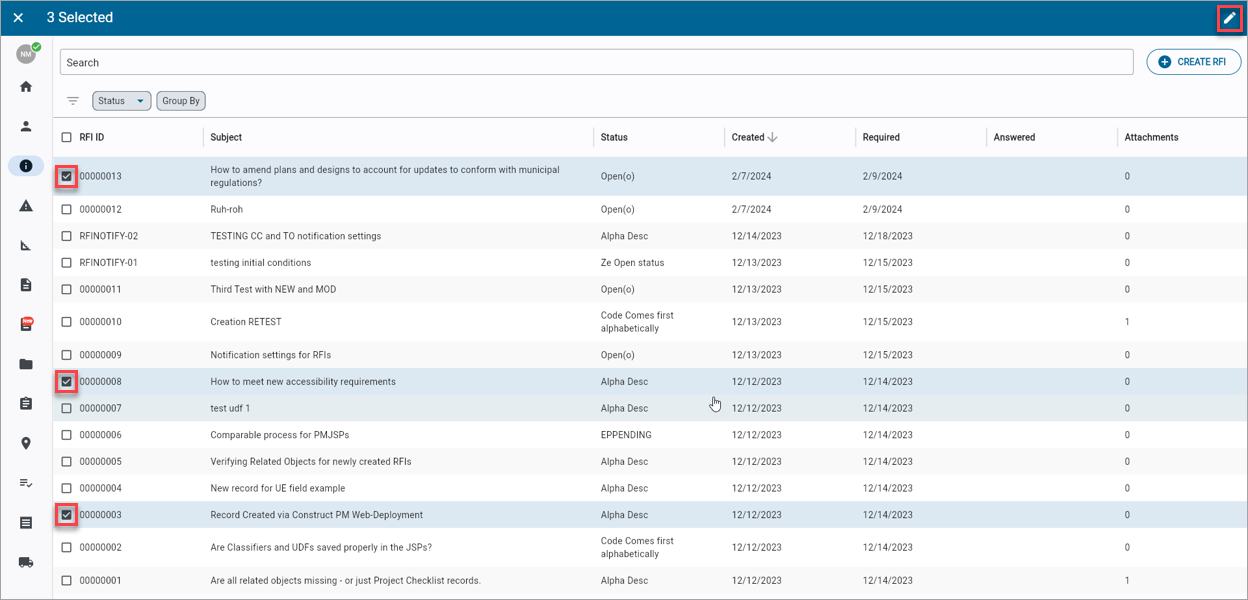Uncheck RFI 00000003 checkbox
1248x600 pixels.
pyautogui.click(x=67, y=515)
